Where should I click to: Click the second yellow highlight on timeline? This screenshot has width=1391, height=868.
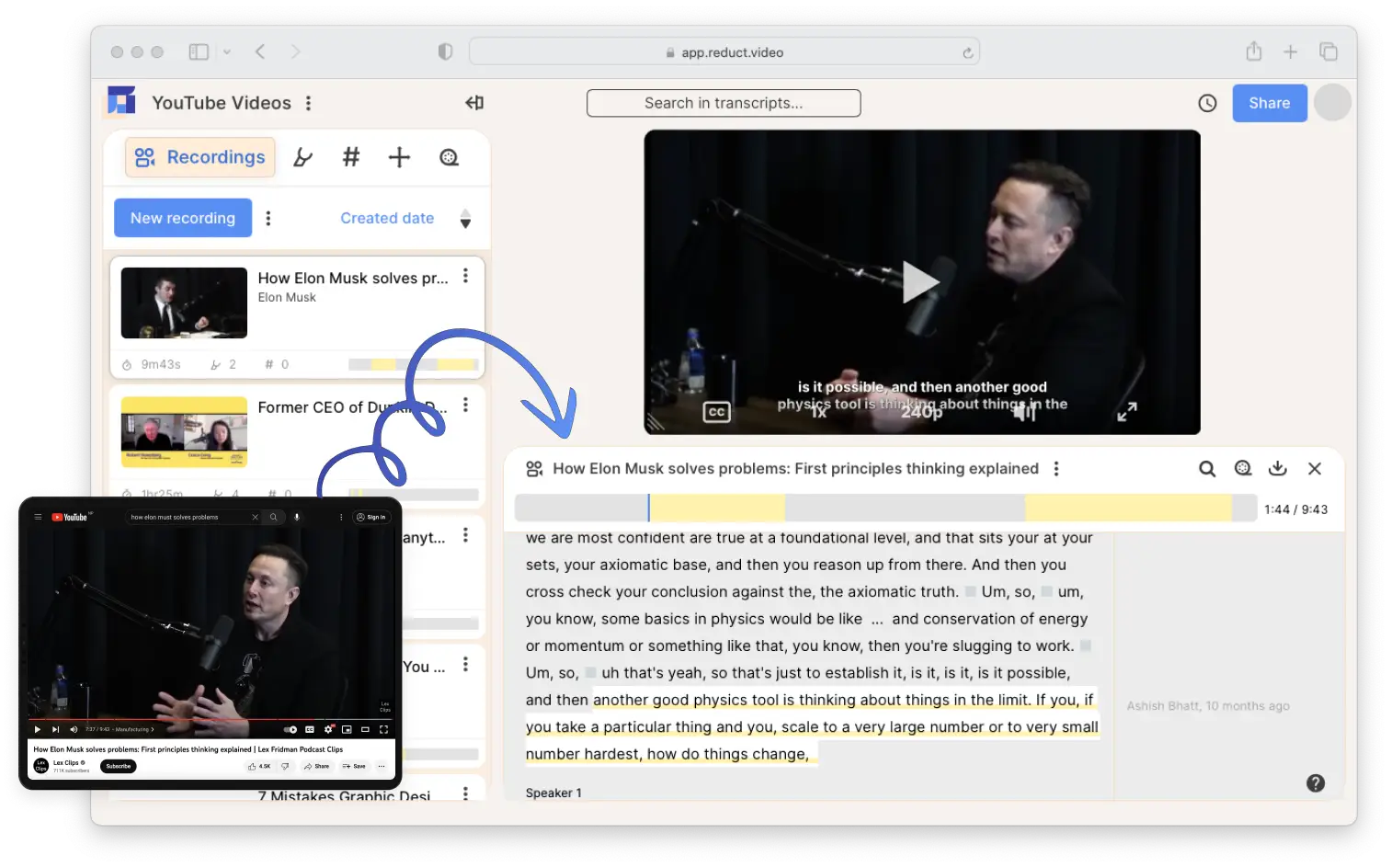pyautogui.click(x=1128, y=508)
